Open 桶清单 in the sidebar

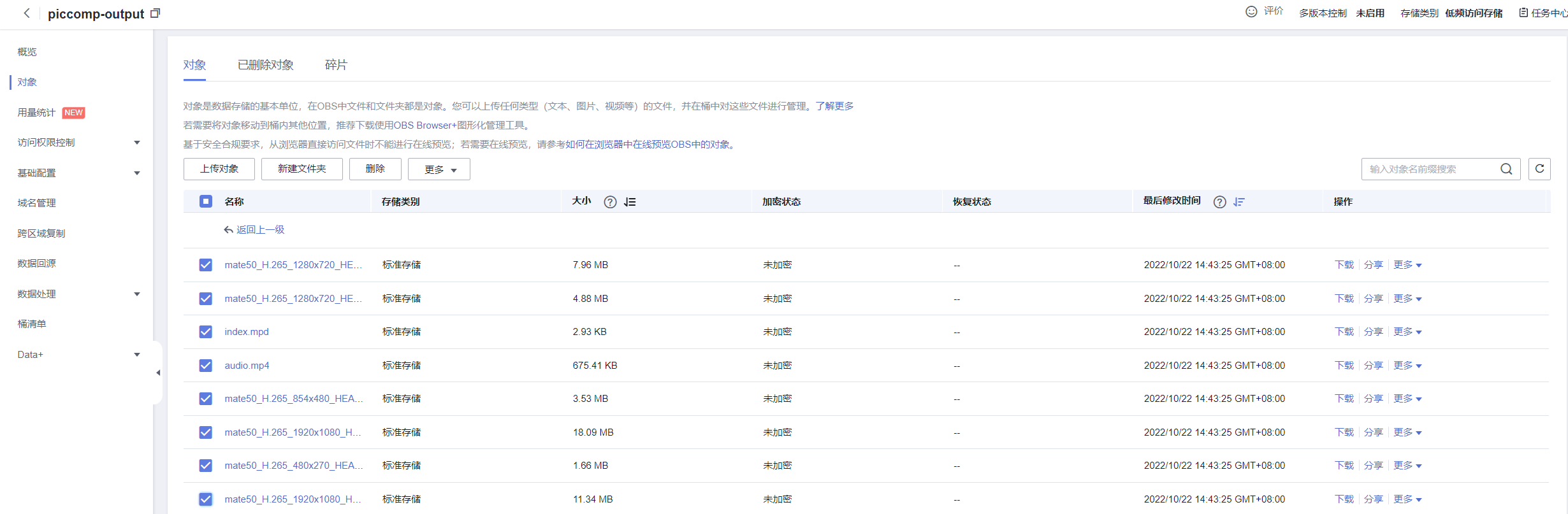pos(32,324)
